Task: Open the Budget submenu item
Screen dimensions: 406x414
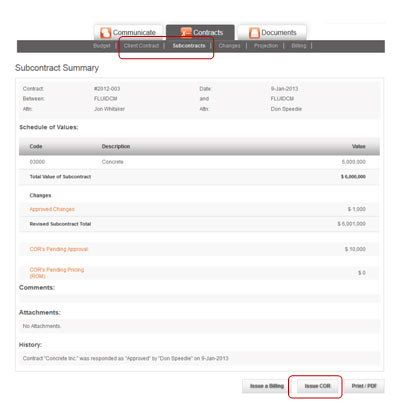Action: click(x=102, y=46)
